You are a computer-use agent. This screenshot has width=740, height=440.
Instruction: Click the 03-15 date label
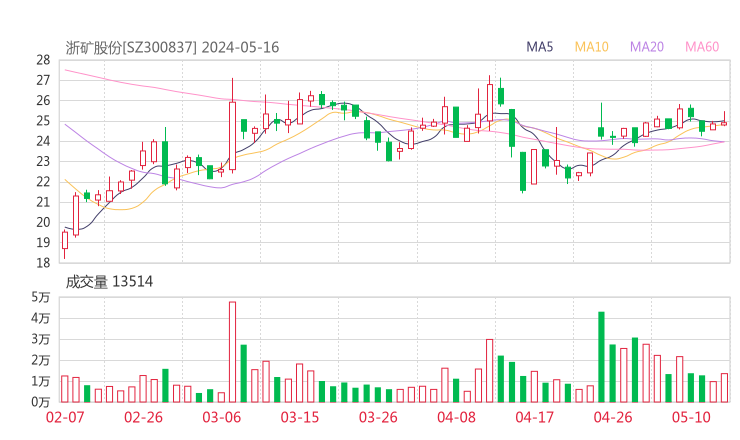tap(300, 417)
